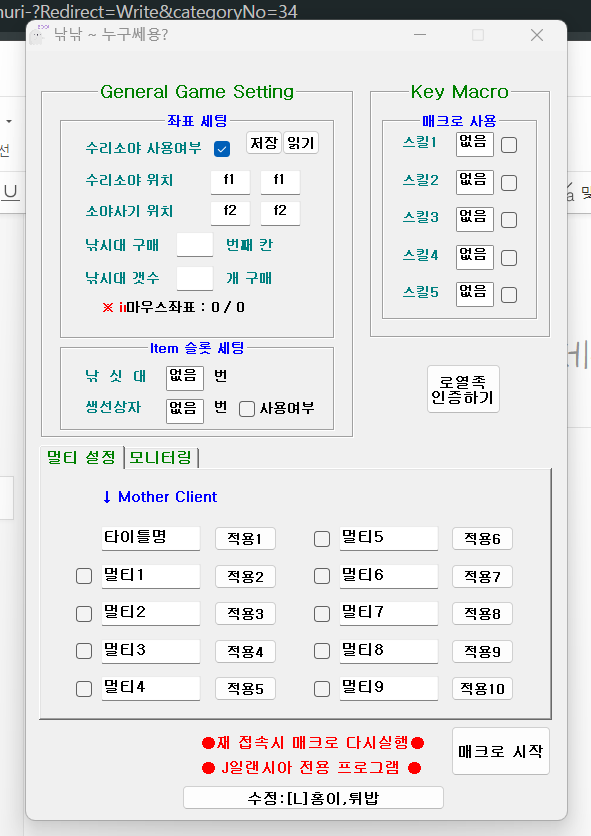Click the 낚싯대 item slot field
This screenshot has width=591, height=836.
pyautogui.click(x=185, y=378)
